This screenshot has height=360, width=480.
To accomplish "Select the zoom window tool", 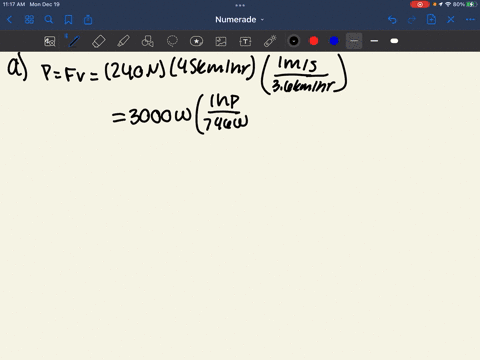I will [50, 41].
